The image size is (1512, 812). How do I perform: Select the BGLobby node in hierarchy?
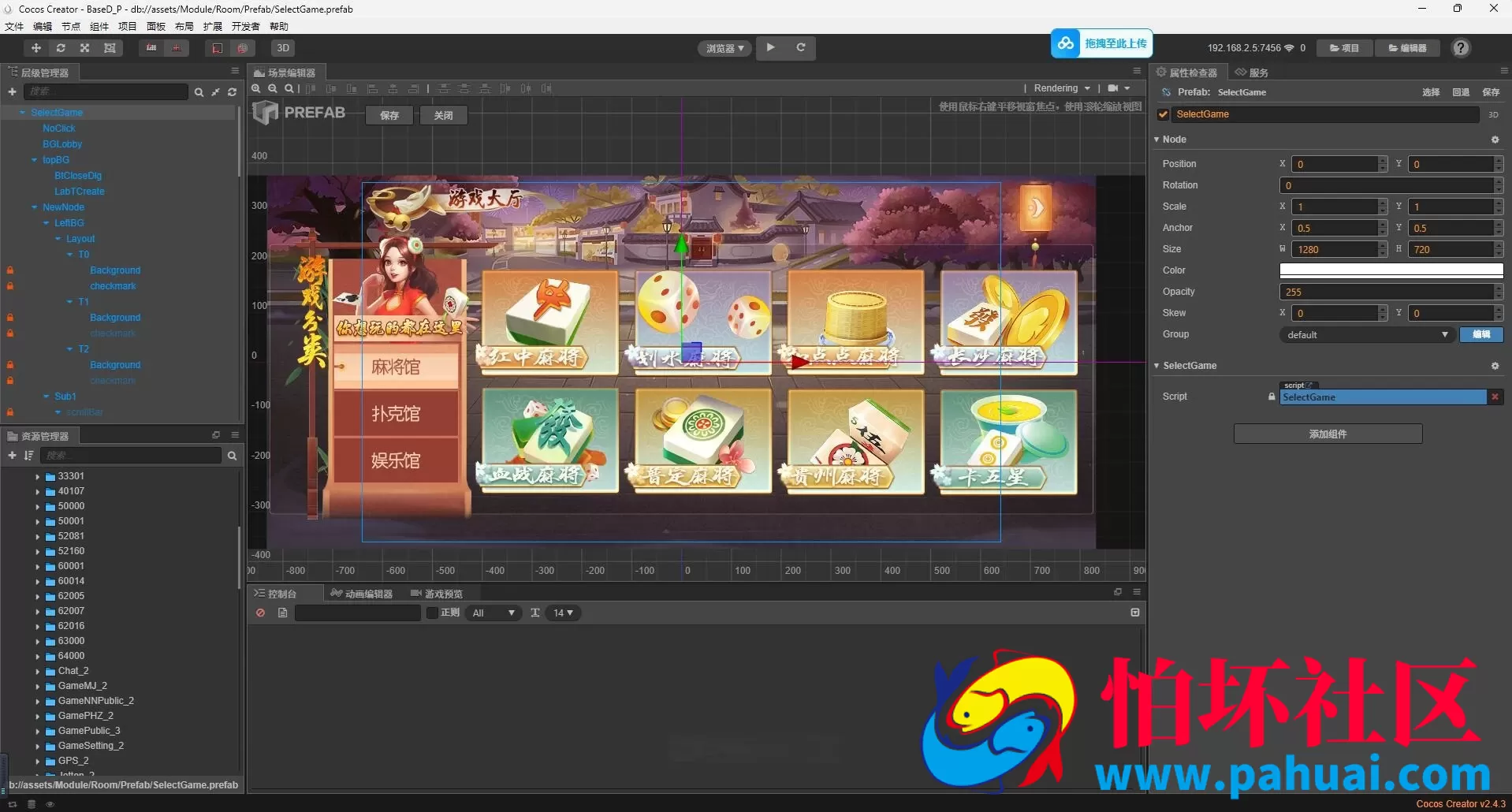pos(62,144)
